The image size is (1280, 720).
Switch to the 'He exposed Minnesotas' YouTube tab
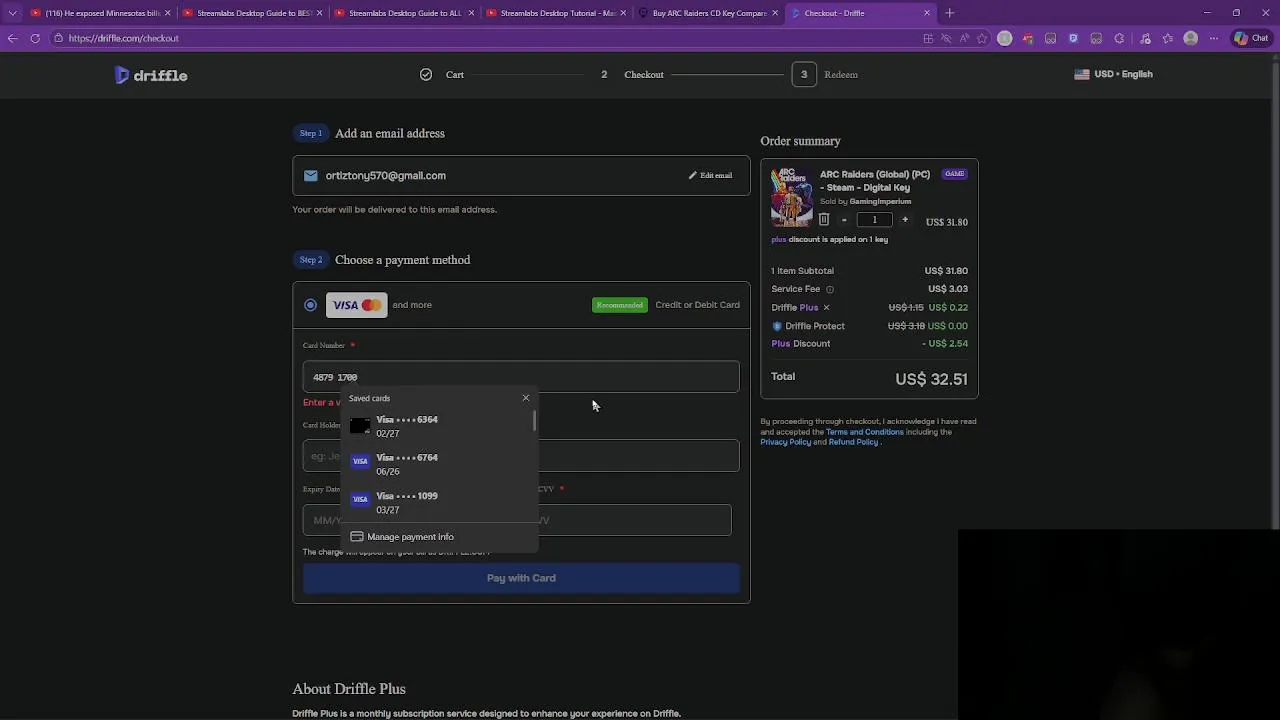[100, 13]
